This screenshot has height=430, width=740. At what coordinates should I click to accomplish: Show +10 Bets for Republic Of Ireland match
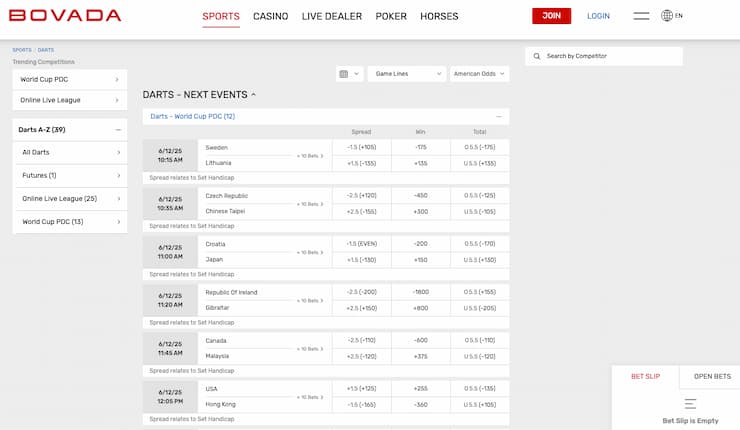coord(310,301)
